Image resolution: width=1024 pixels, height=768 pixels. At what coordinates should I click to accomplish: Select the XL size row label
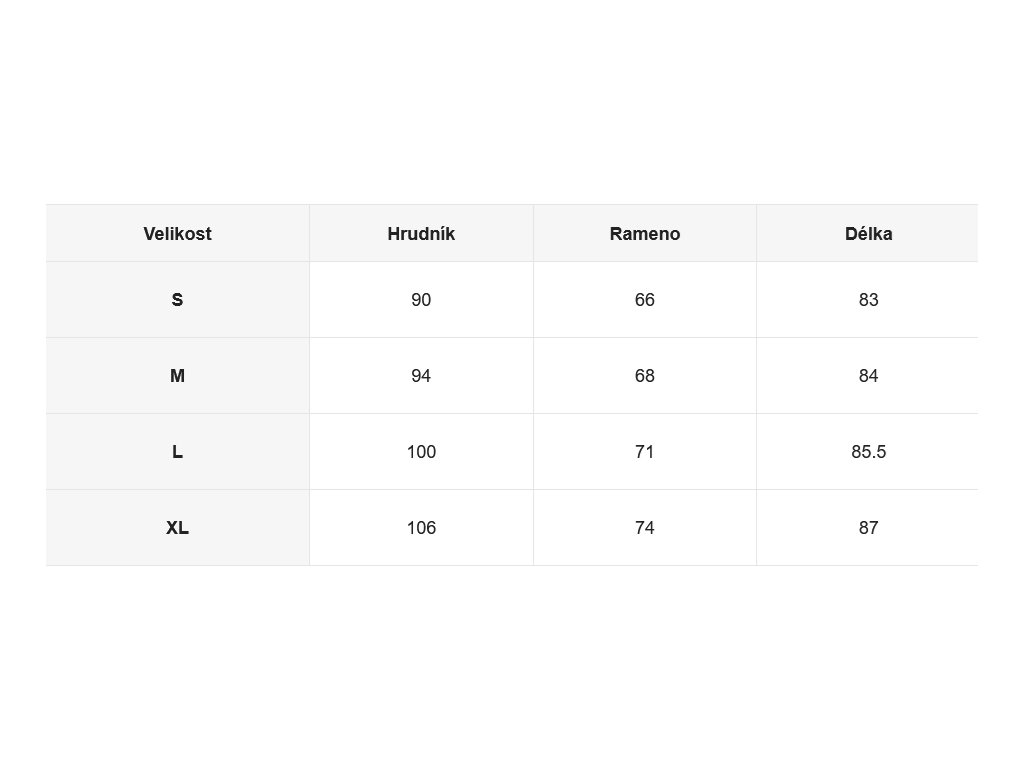[x=178, y=528]
